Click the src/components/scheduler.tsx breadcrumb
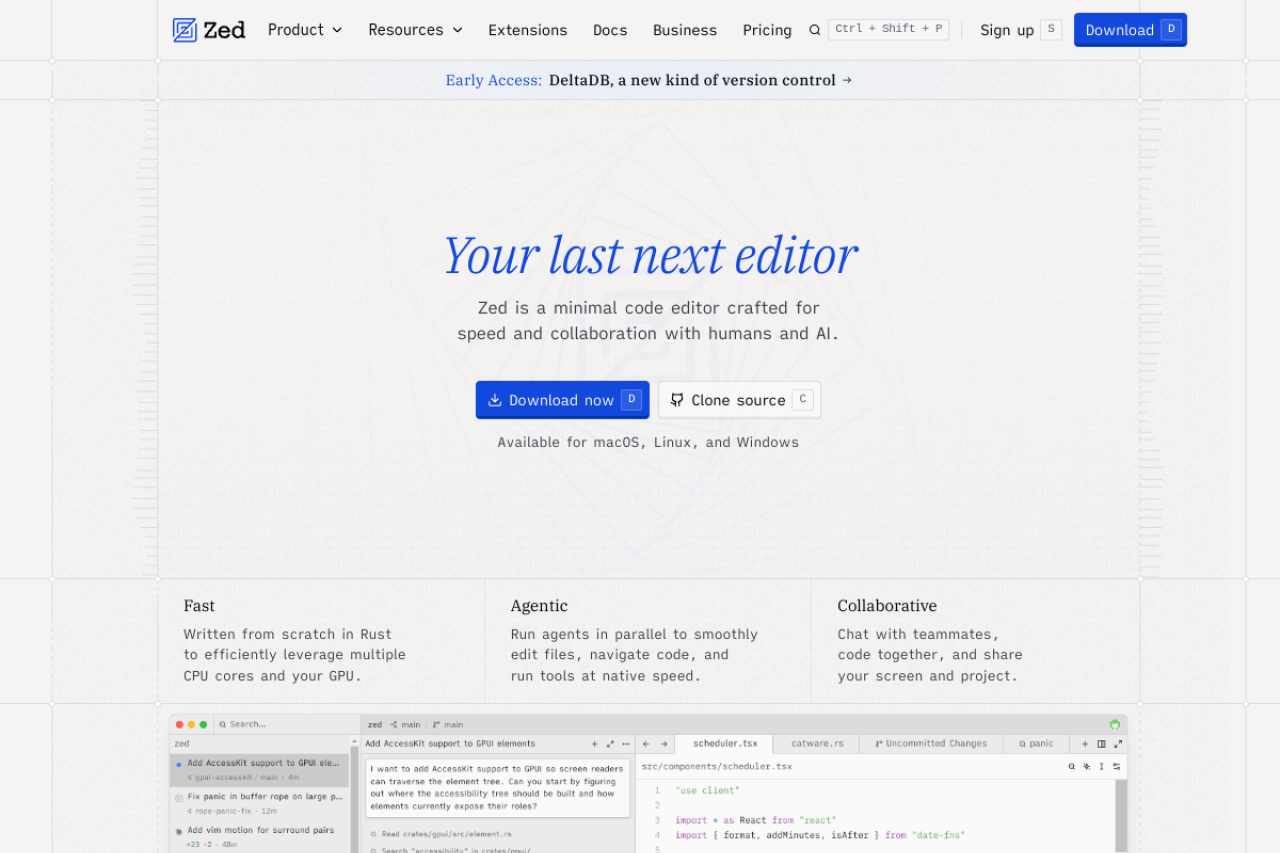This screenshot has height=853, width=1280. (717, 767)
